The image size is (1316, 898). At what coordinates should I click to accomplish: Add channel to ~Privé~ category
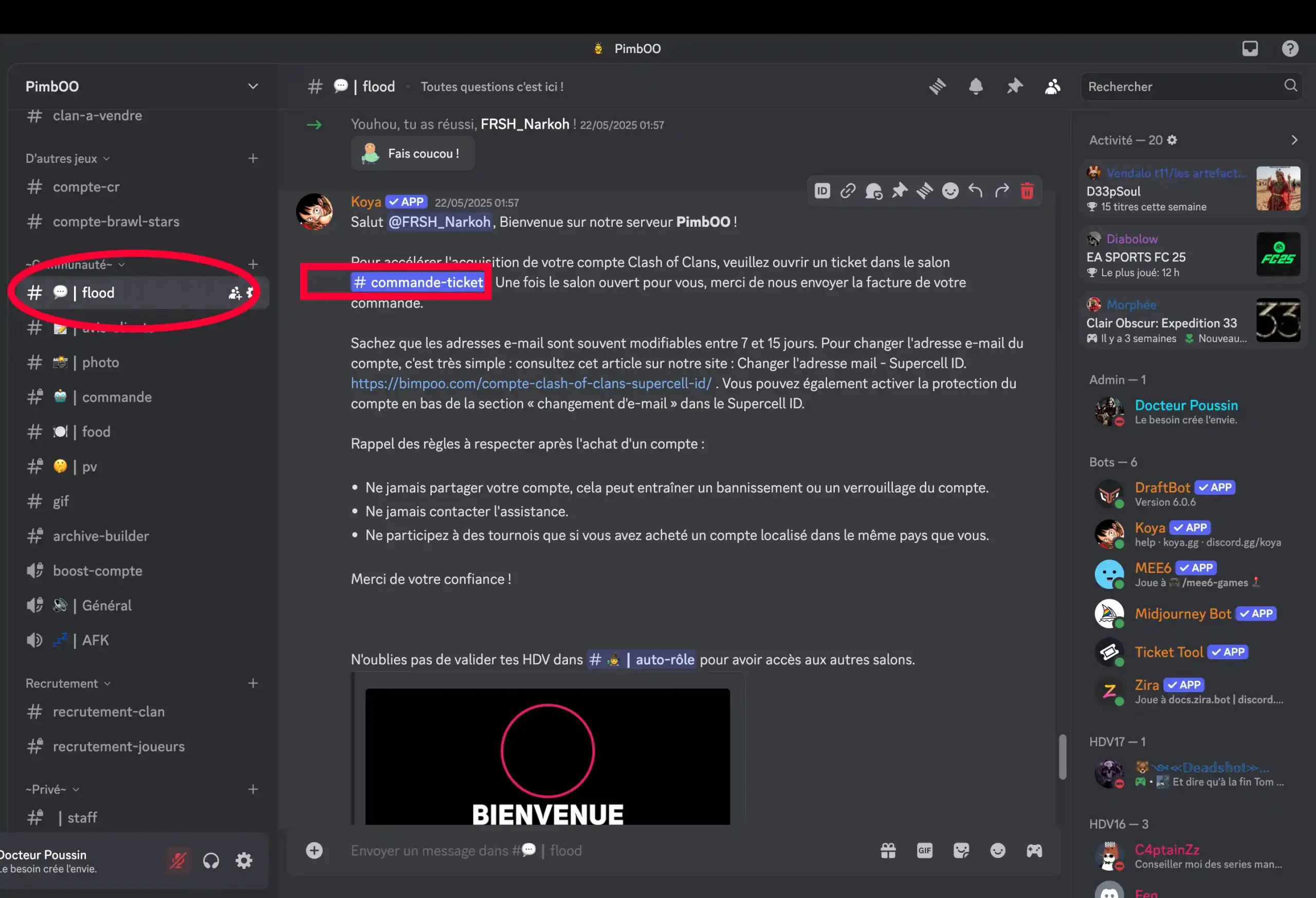252,789
